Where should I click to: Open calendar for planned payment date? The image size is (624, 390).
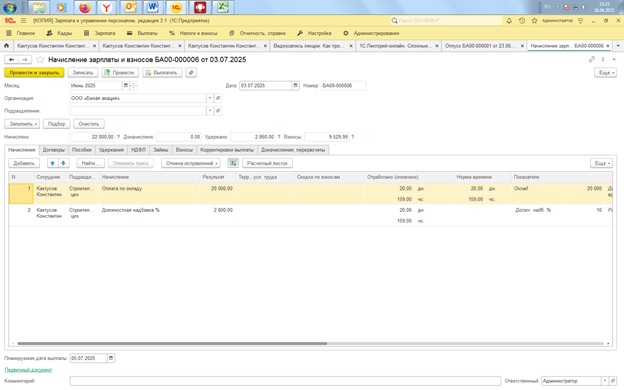tap(111, 358)
